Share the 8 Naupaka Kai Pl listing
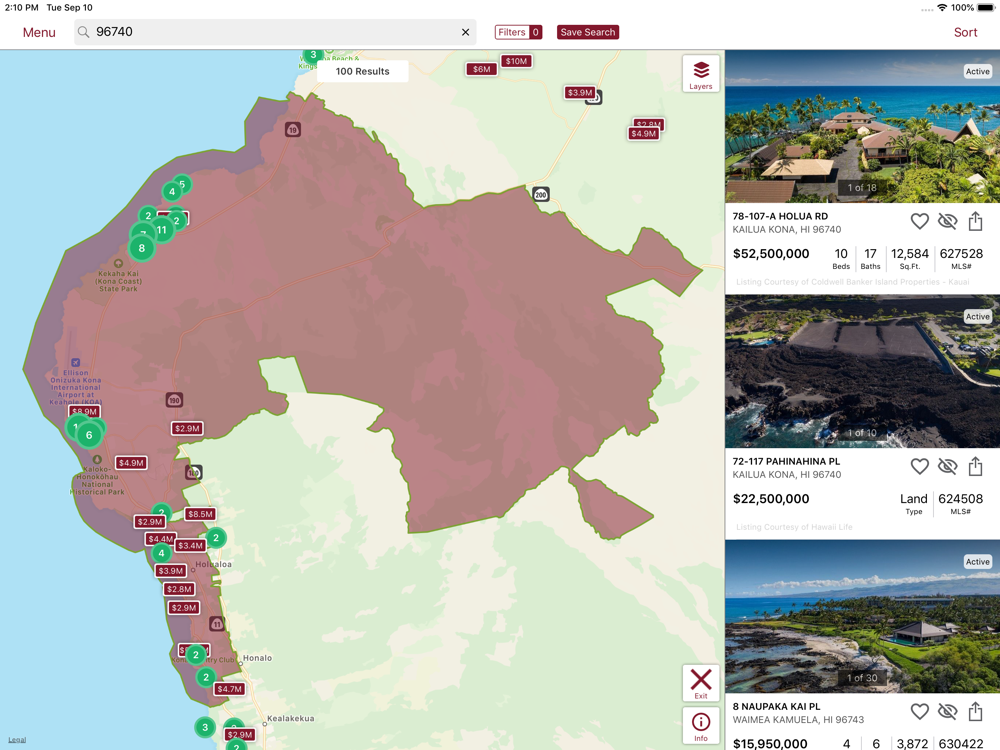The width and height of the screenshot is (1000, 750). (x=975, y=710)
